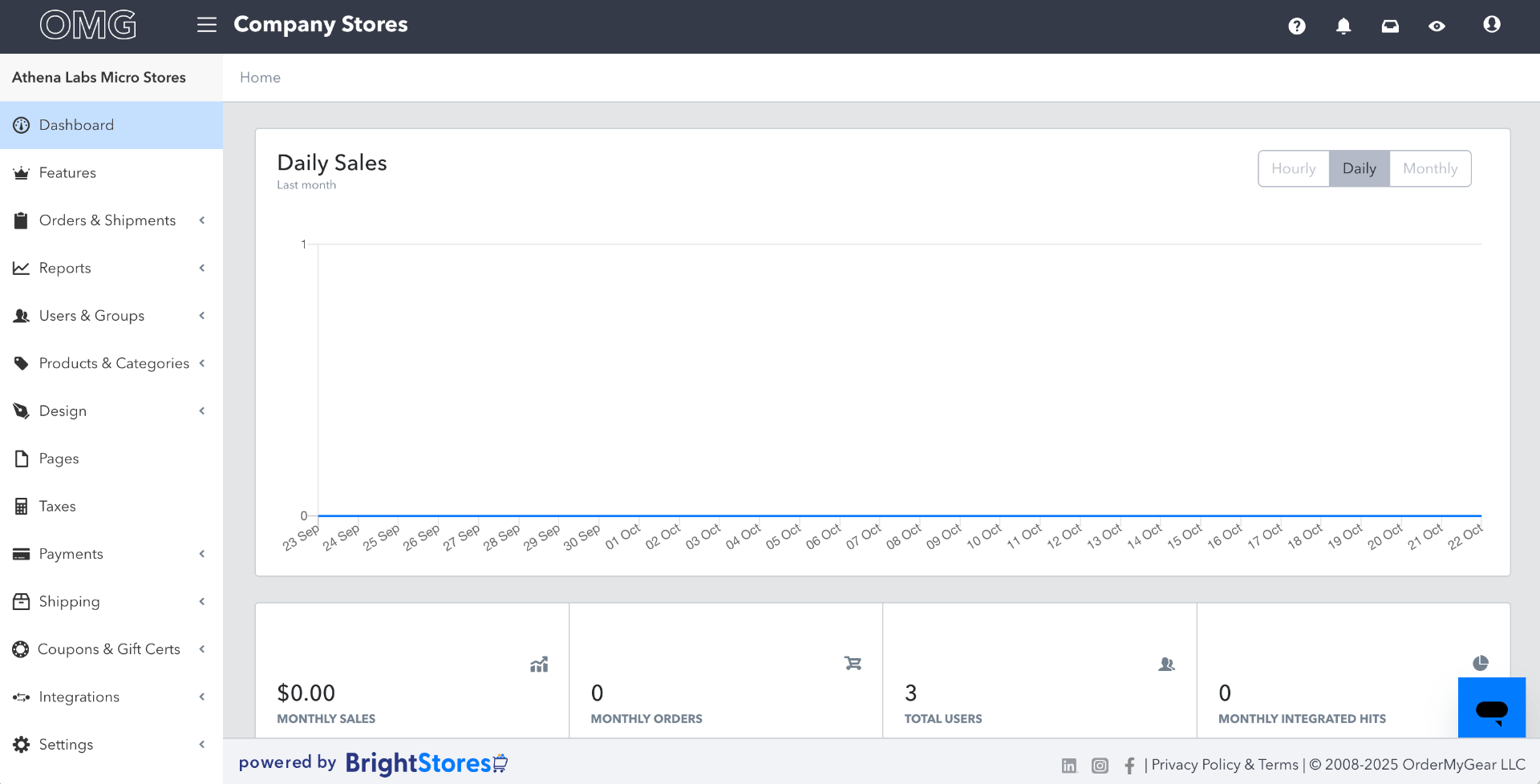Toggle the hamburger sidebar menu
Image resolution: width=1540 pixels, height=784 pixels.
click(207, 25)
